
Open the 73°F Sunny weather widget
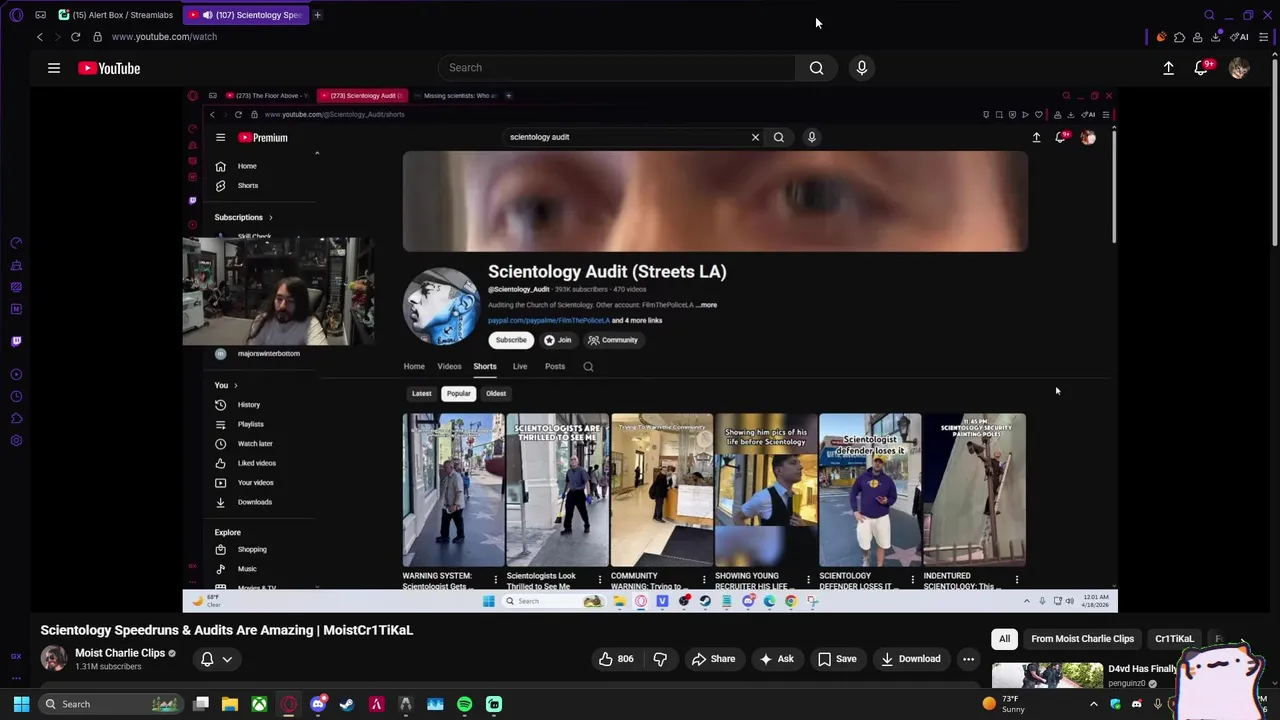point(1003,704)
